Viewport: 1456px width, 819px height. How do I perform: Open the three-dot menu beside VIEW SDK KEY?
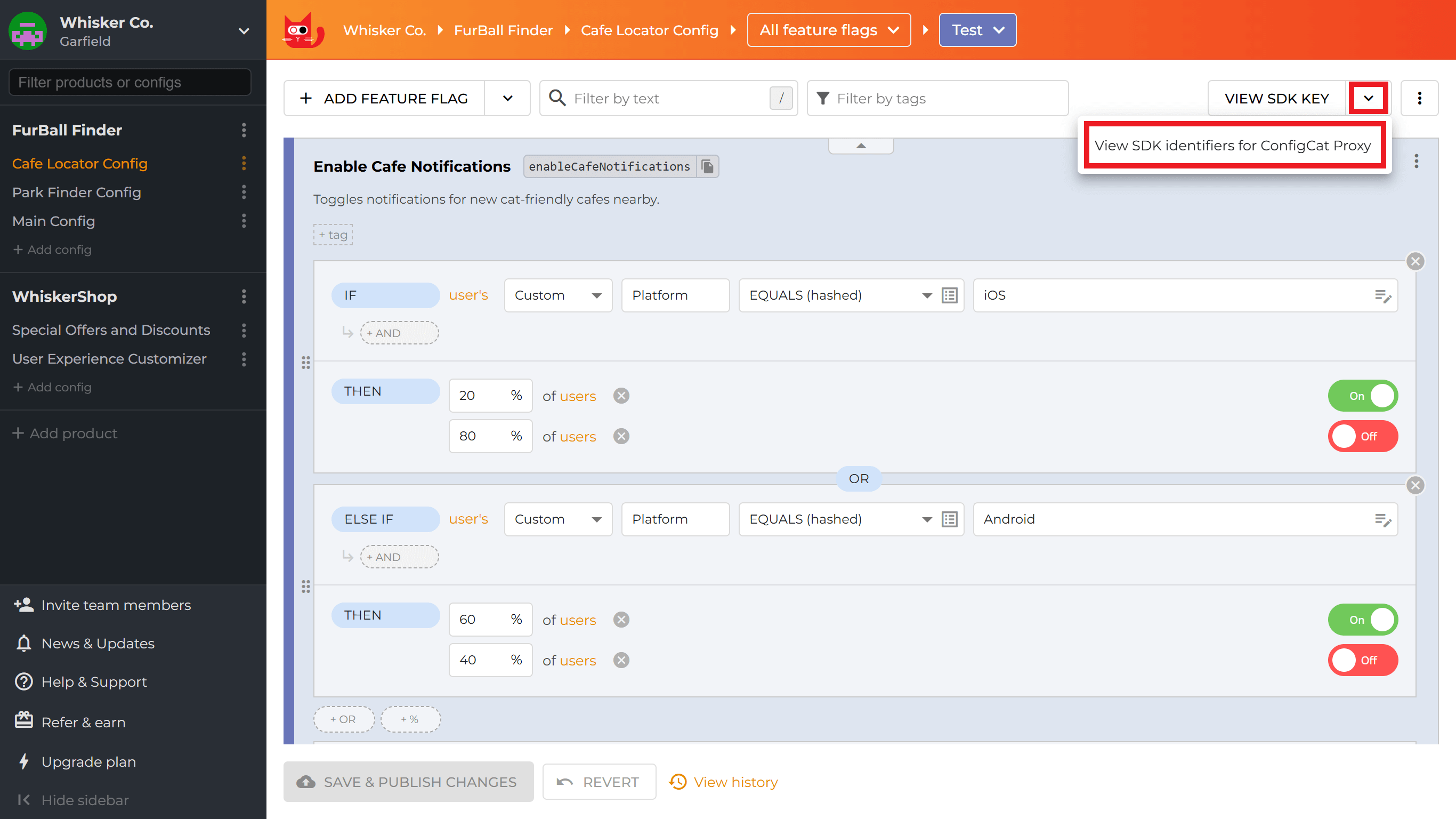pos(1419,98)
